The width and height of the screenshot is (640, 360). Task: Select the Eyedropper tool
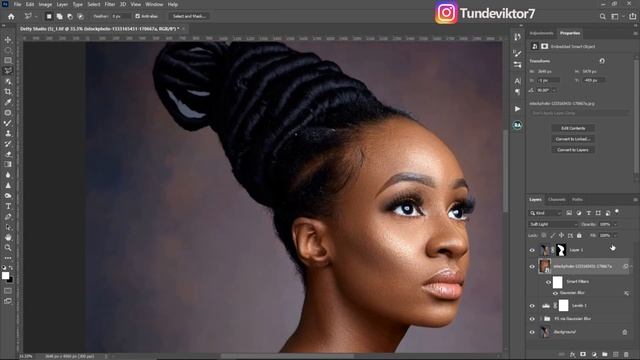pos(8,102)
